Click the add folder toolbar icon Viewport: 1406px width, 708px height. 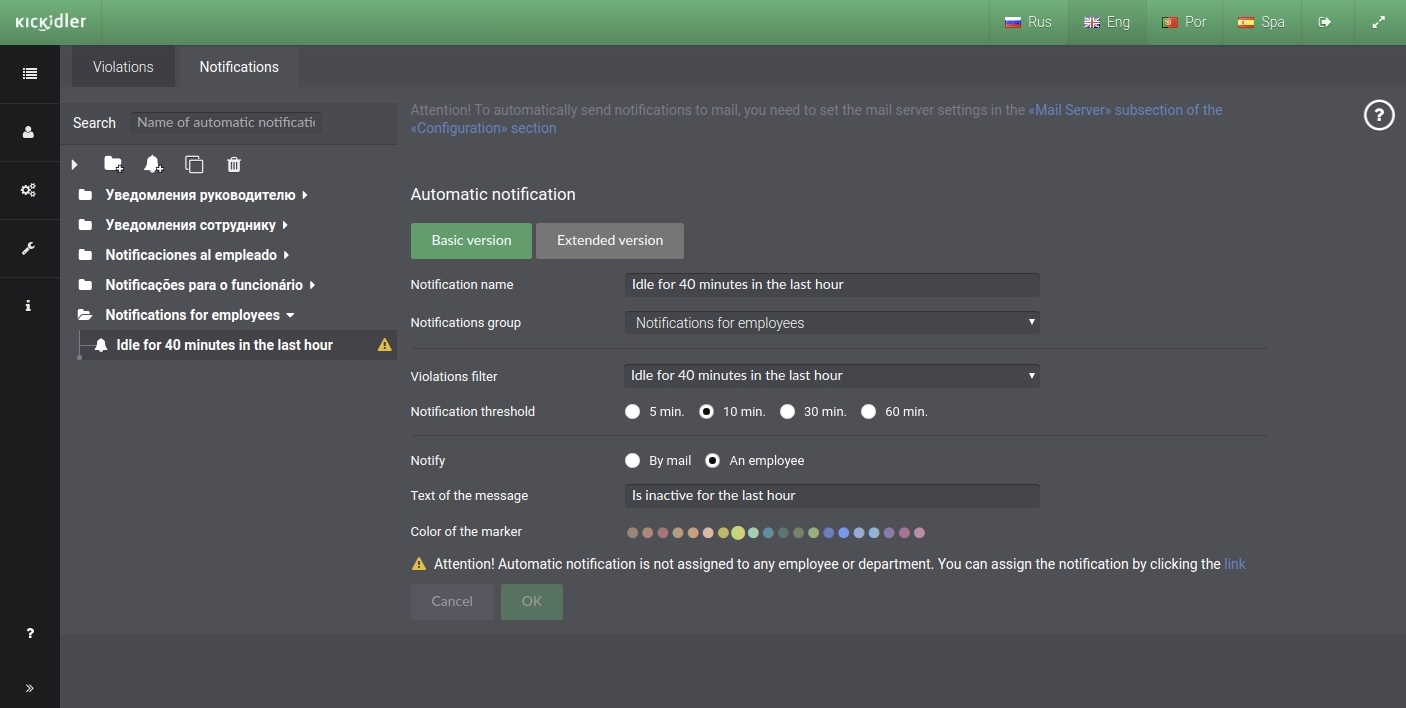coord(114,164)
